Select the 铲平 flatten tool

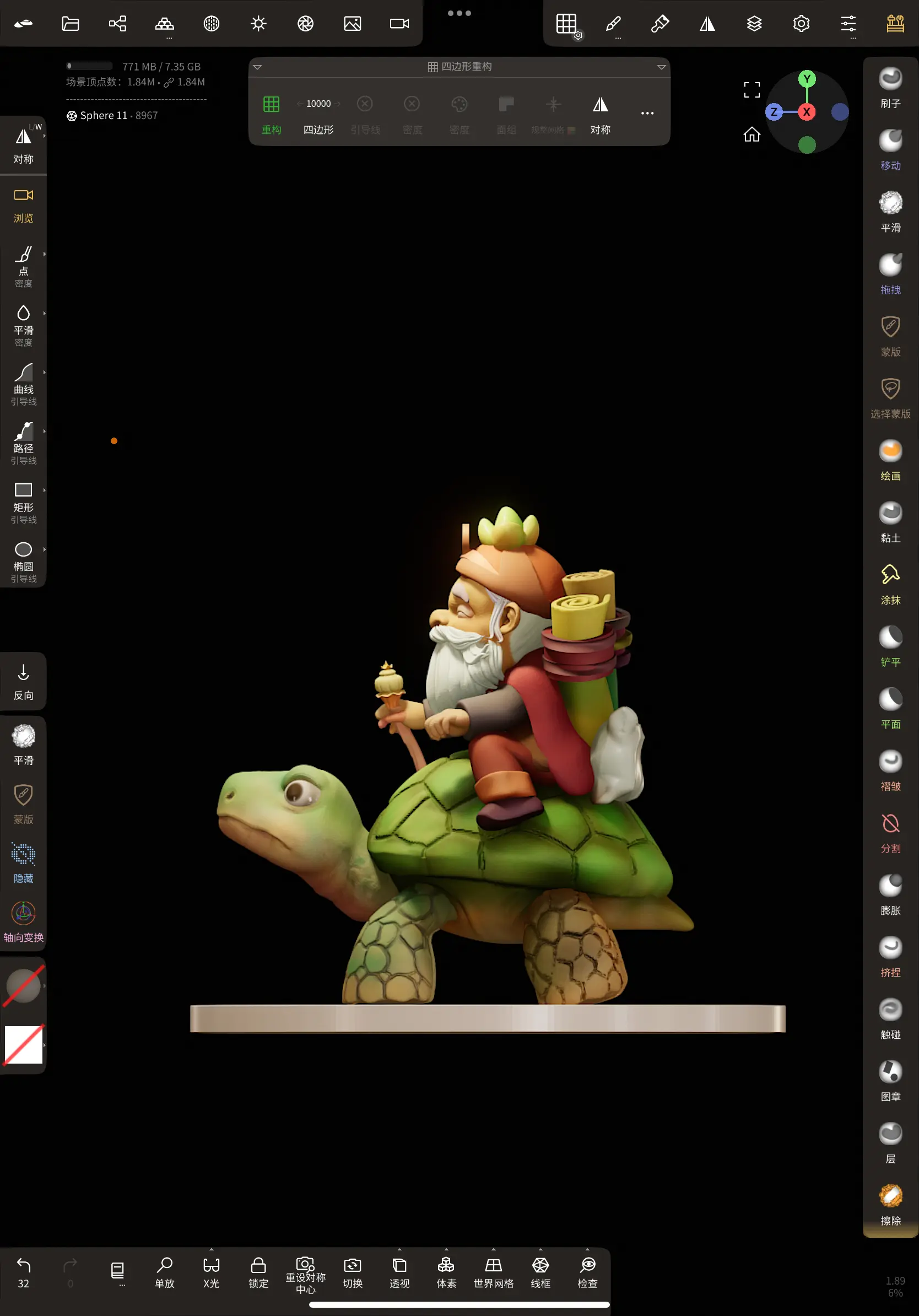point(890,646)
